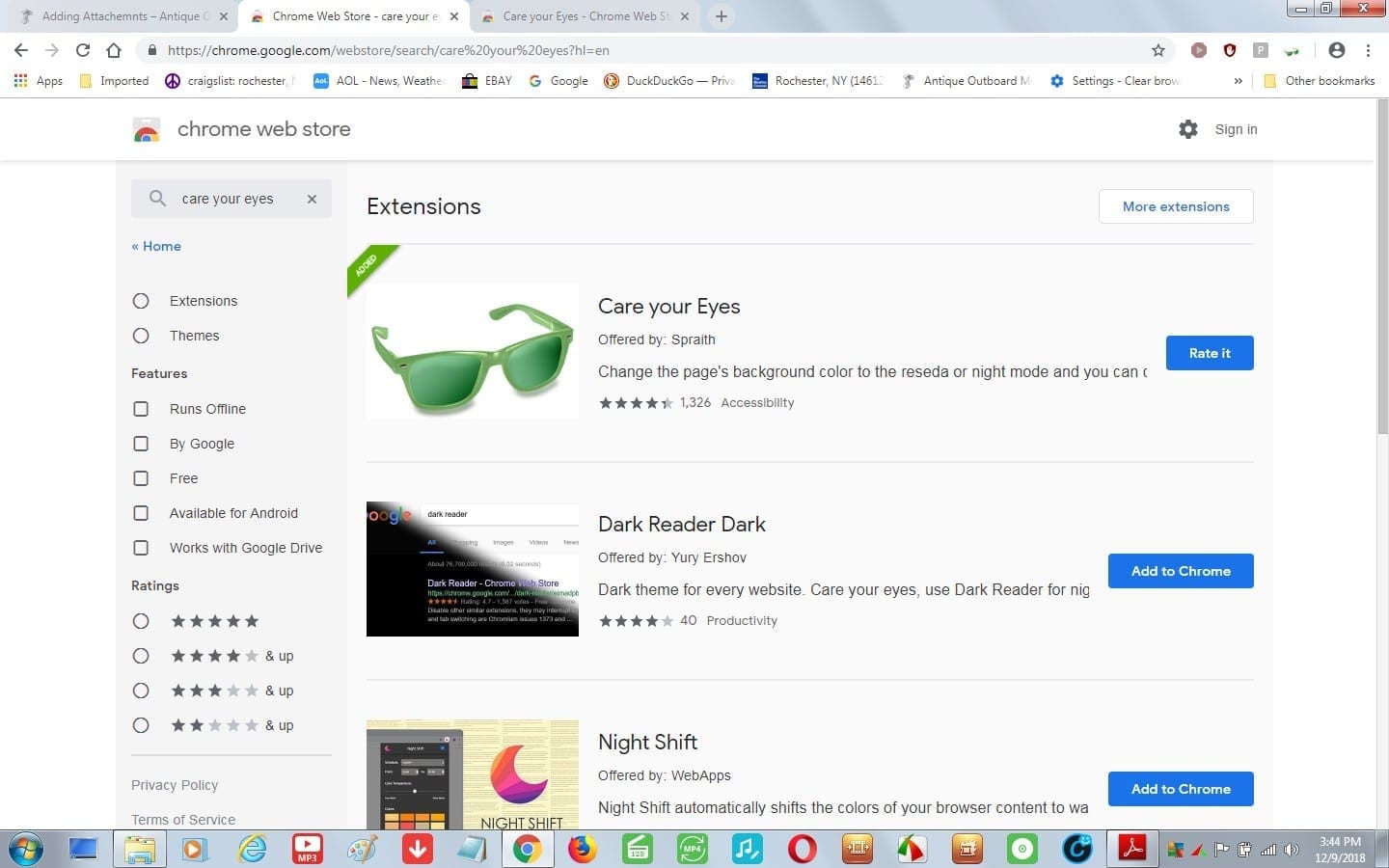Open the red shield extension icon
Image resolution: width=1389 pixels, height=868 pixels.
(1230, 50)
